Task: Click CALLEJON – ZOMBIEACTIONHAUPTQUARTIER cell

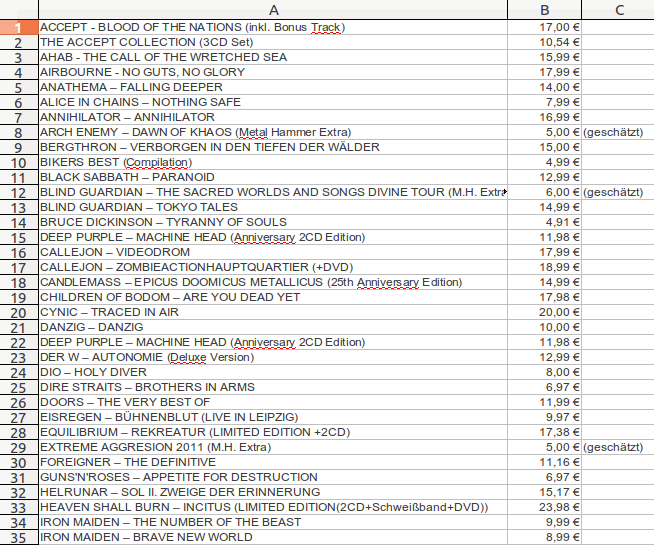Action: pyautogui.click(x=273, y=268)
